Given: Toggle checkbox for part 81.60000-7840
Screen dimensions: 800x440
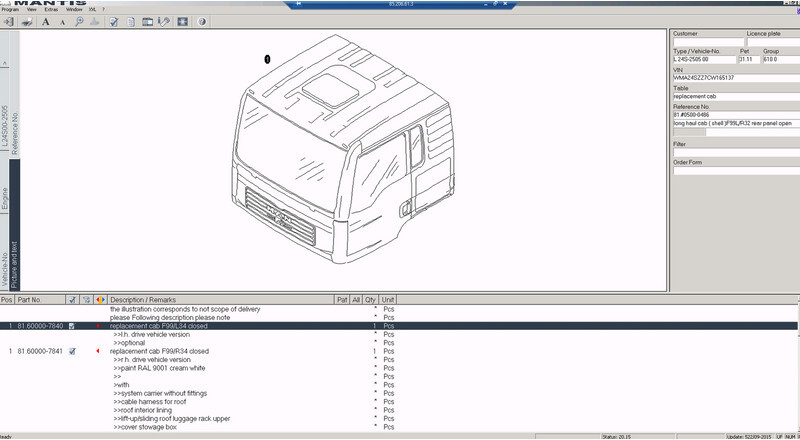Looking at the screenshot, I should [72, 326].
